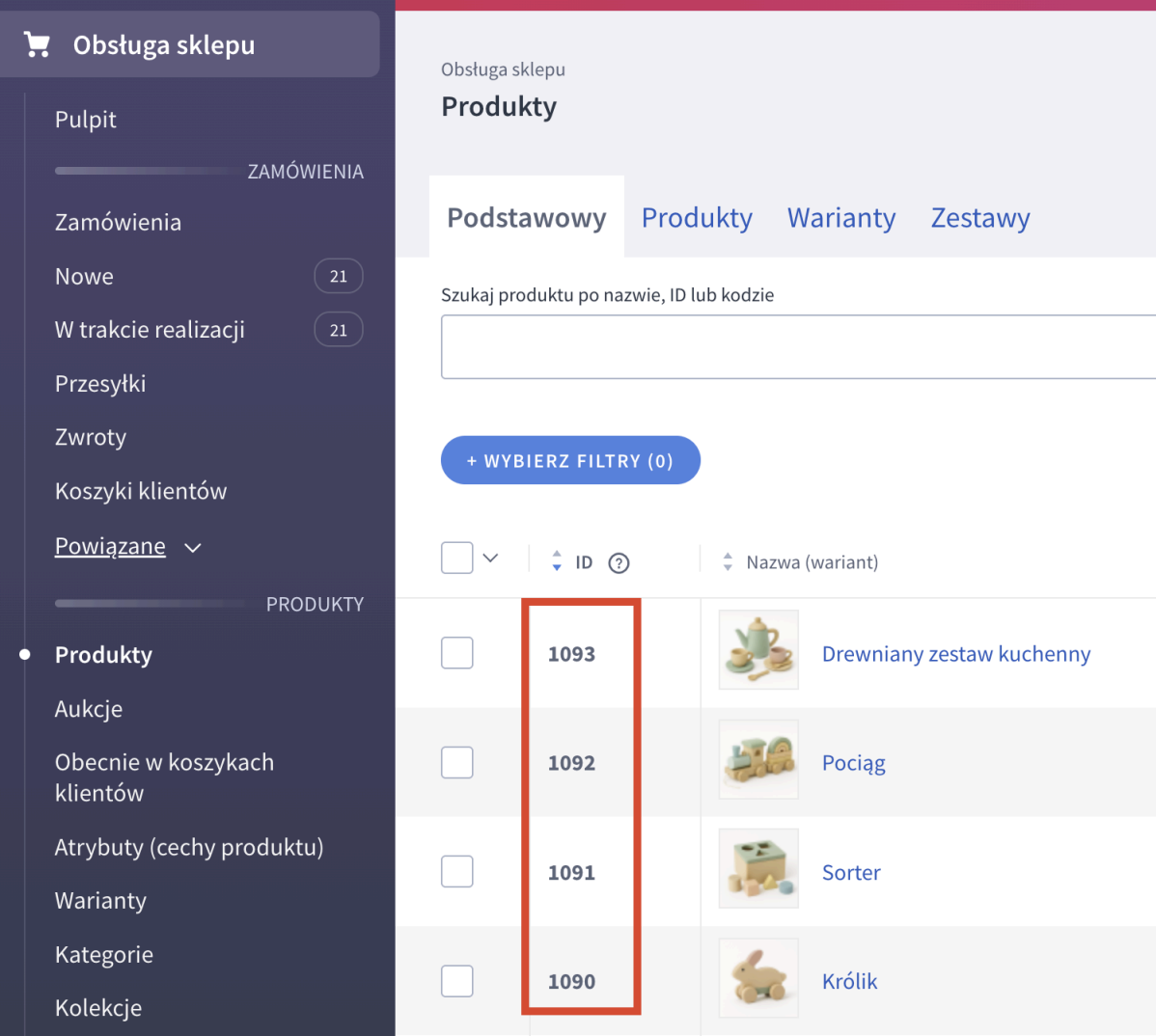Open Nowe orders with badge 21

[x=208, y=276]
